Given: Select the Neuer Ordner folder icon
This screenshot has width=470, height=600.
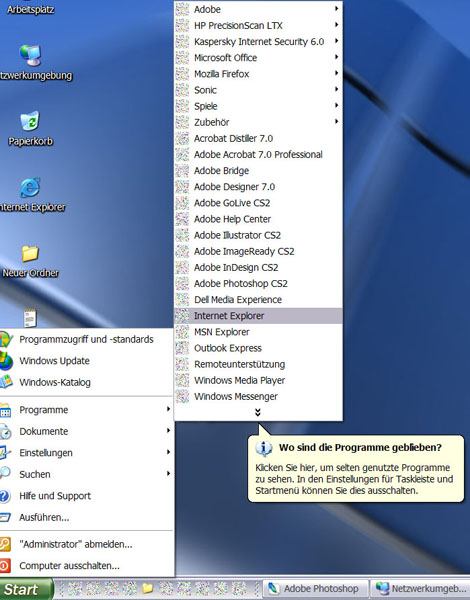Looking at the screenshot, I should pos(30,253).
